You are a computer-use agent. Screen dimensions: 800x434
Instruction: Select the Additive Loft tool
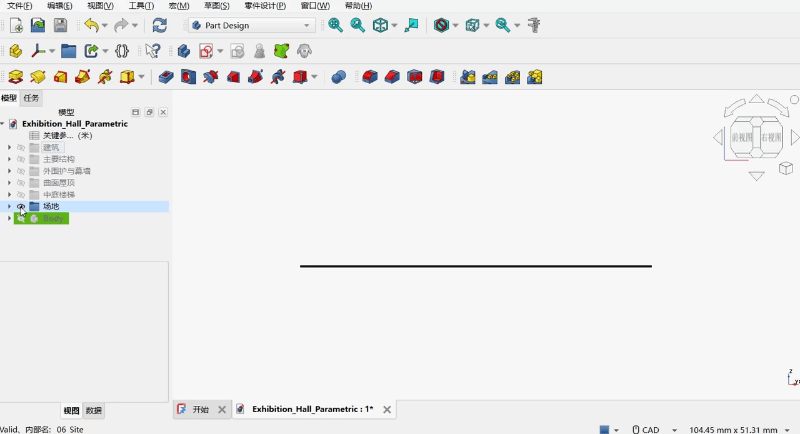pos(60,77)
